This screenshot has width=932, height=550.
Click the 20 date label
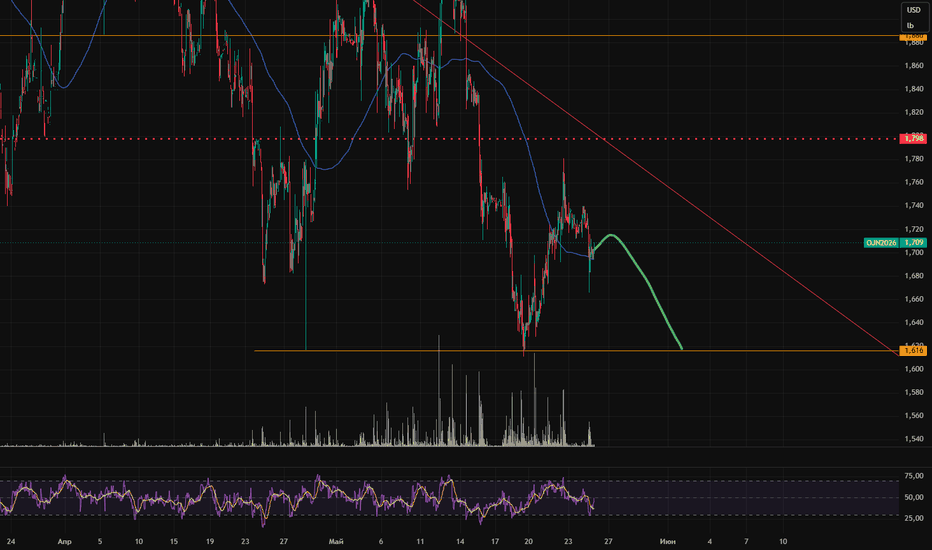pyautogui.click(x=528, y=542)
